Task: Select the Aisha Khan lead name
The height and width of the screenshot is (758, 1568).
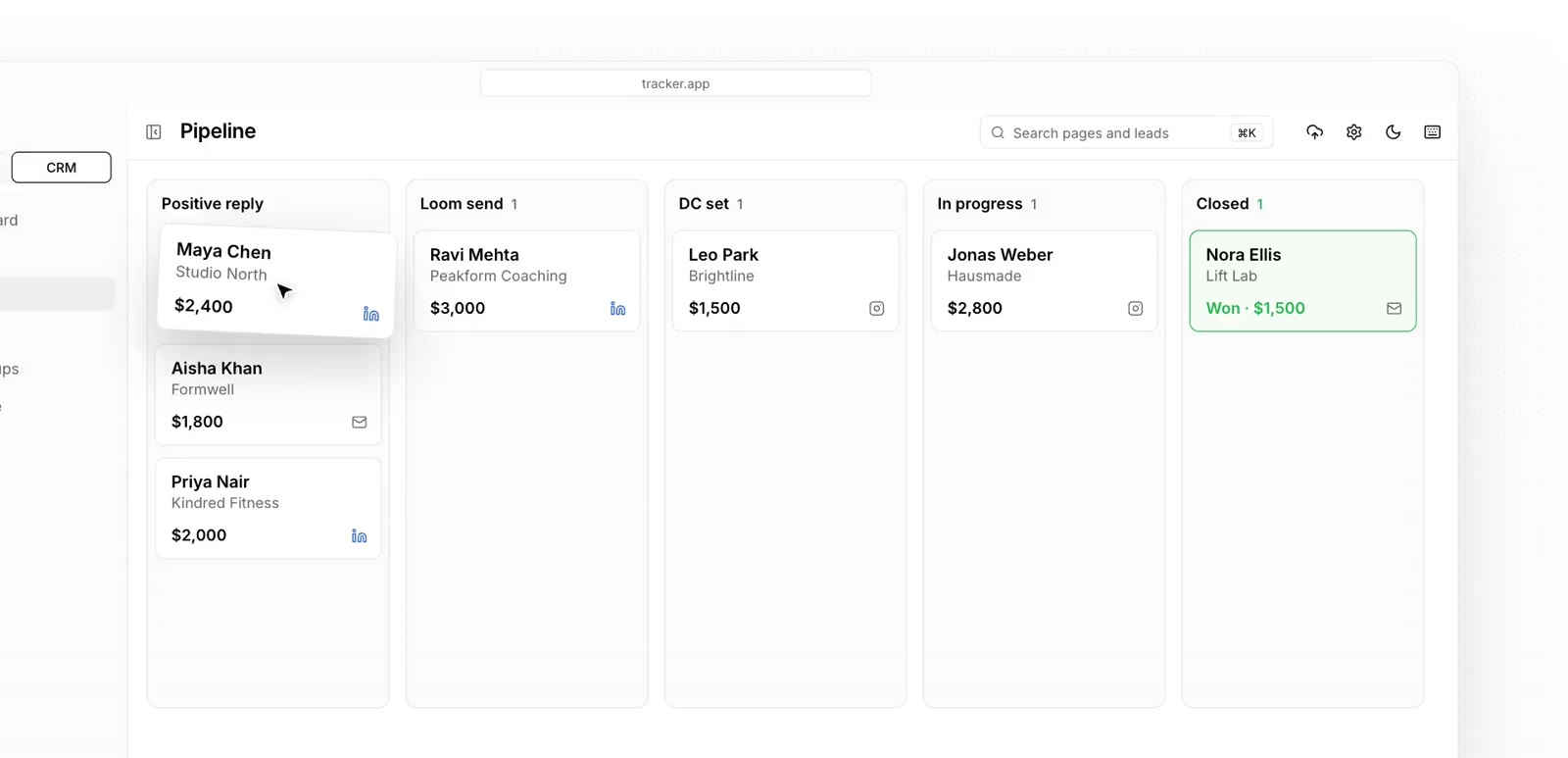Action: pos(217,369)
